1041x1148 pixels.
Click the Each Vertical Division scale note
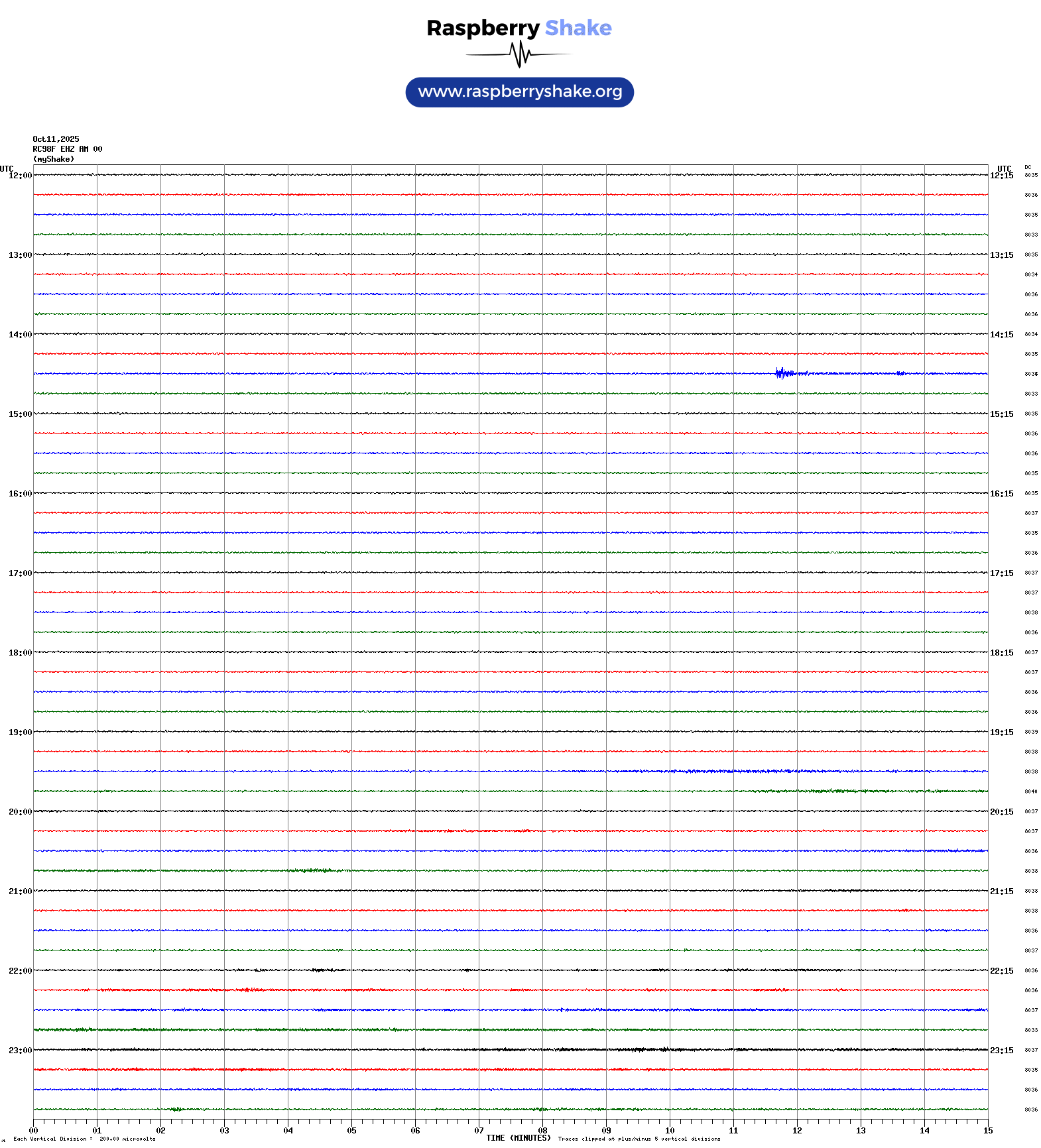[x=84, y=1139]
